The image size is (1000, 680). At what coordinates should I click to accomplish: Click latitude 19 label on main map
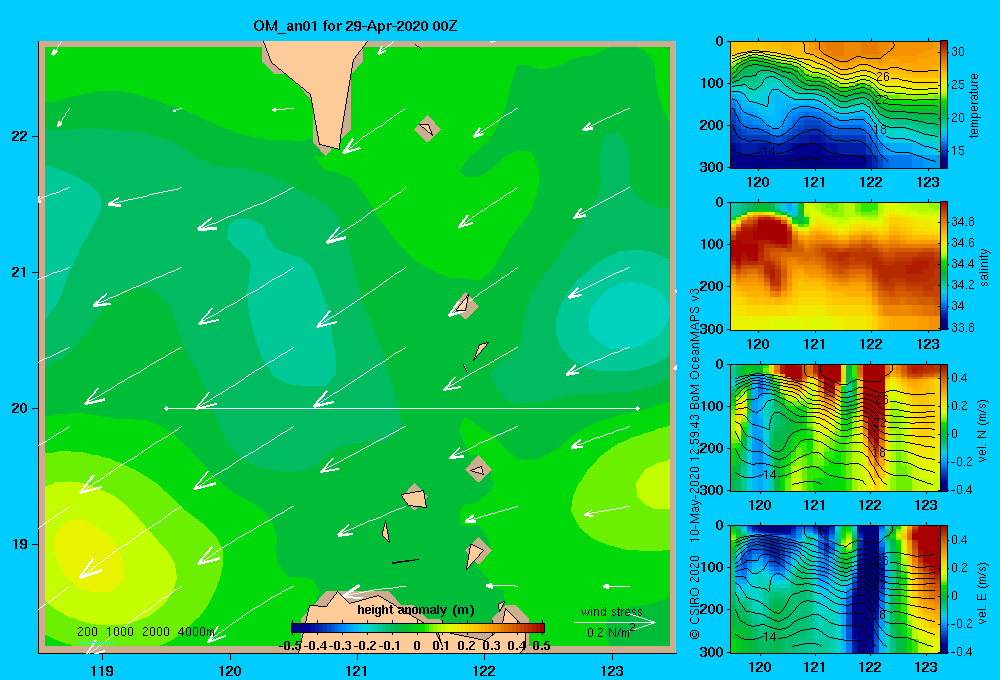(20, 544)
